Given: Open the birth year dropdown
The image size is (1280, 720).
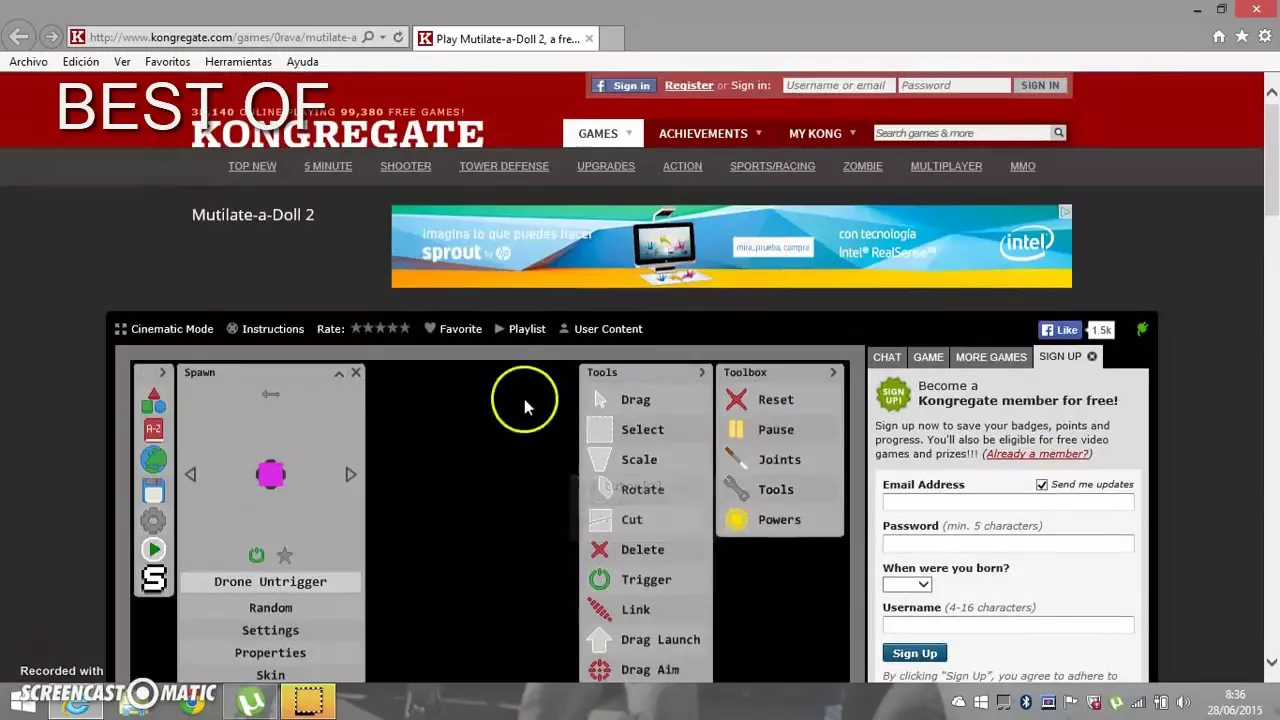Looking at the screenshot, I should click(x=907, y=584).
